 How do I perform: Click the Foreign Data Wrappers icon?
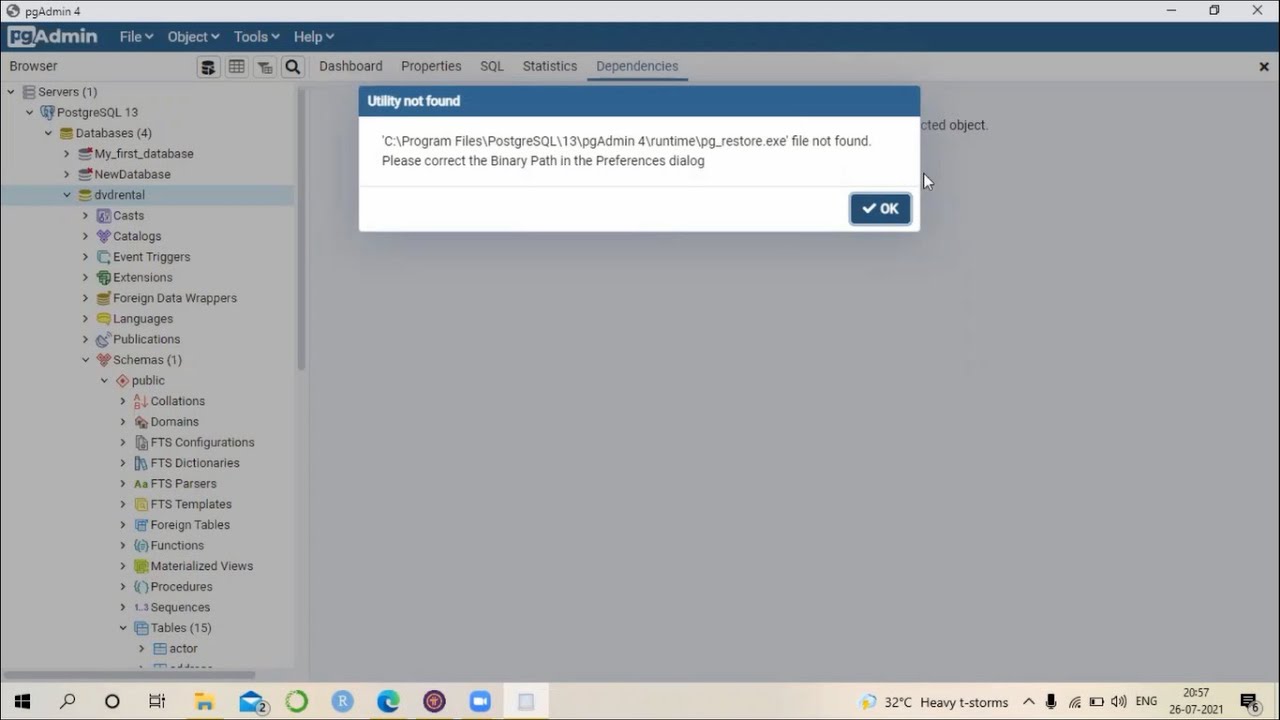pyautogui.click(x=103, y=298)
